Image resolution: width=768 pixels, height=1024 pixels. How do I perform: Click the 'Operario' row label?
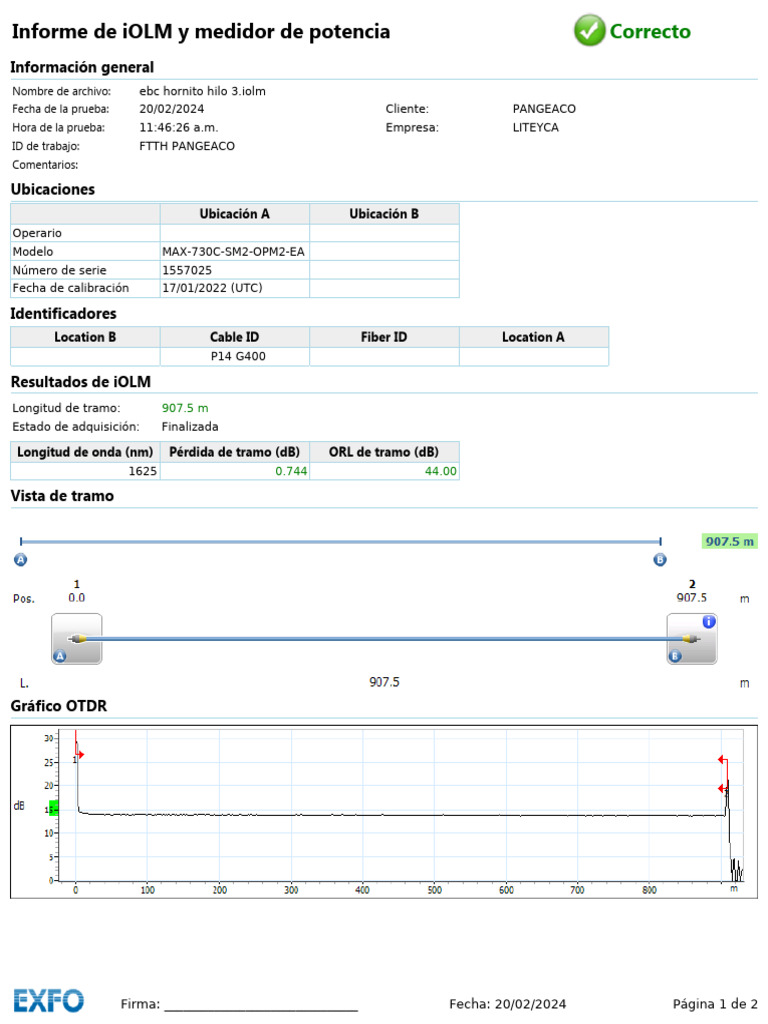tap(37, 233)
